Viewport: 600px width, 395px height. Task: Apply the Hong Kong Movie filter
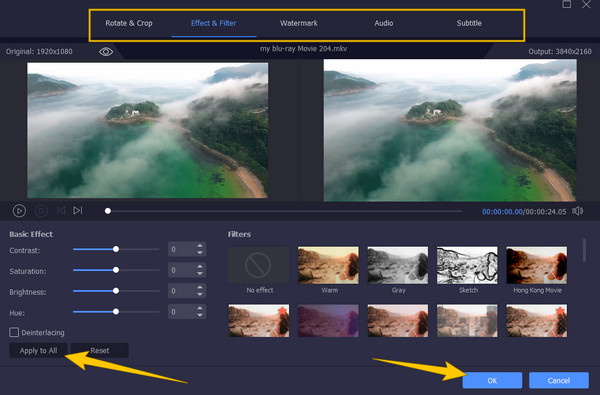point(537,265)
